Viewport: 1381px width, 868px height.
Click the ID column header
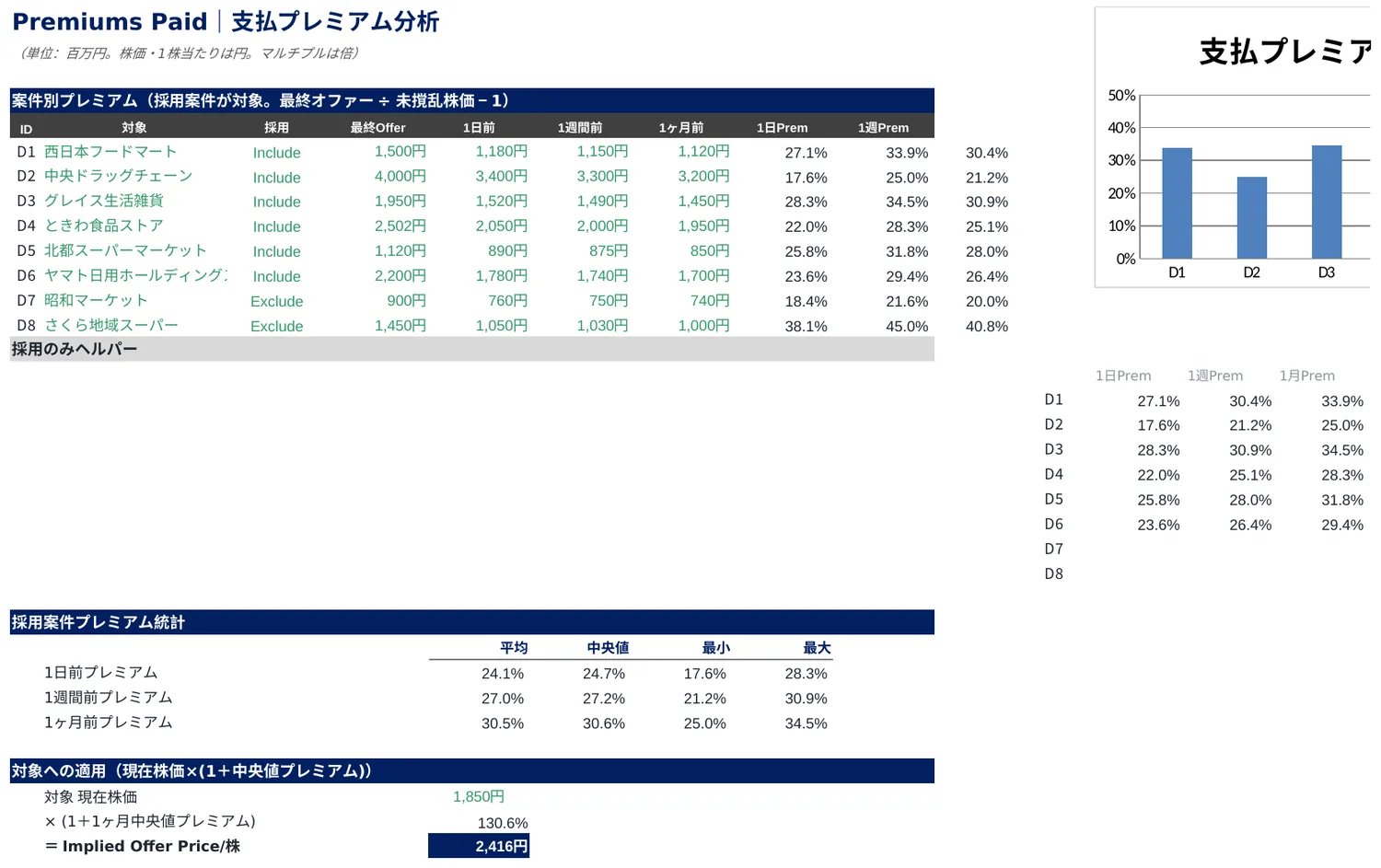point(26,129)
